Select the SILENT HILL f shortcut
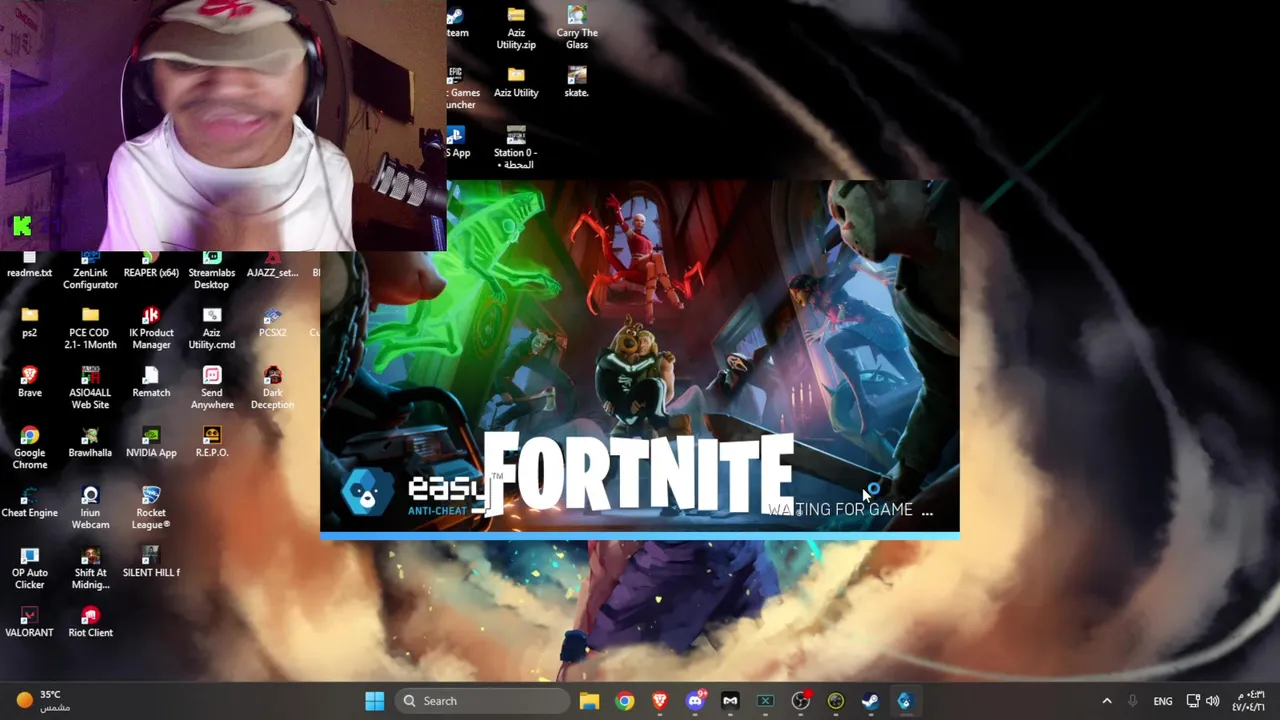Screen dimensions: 1280x720 [151, 562]
